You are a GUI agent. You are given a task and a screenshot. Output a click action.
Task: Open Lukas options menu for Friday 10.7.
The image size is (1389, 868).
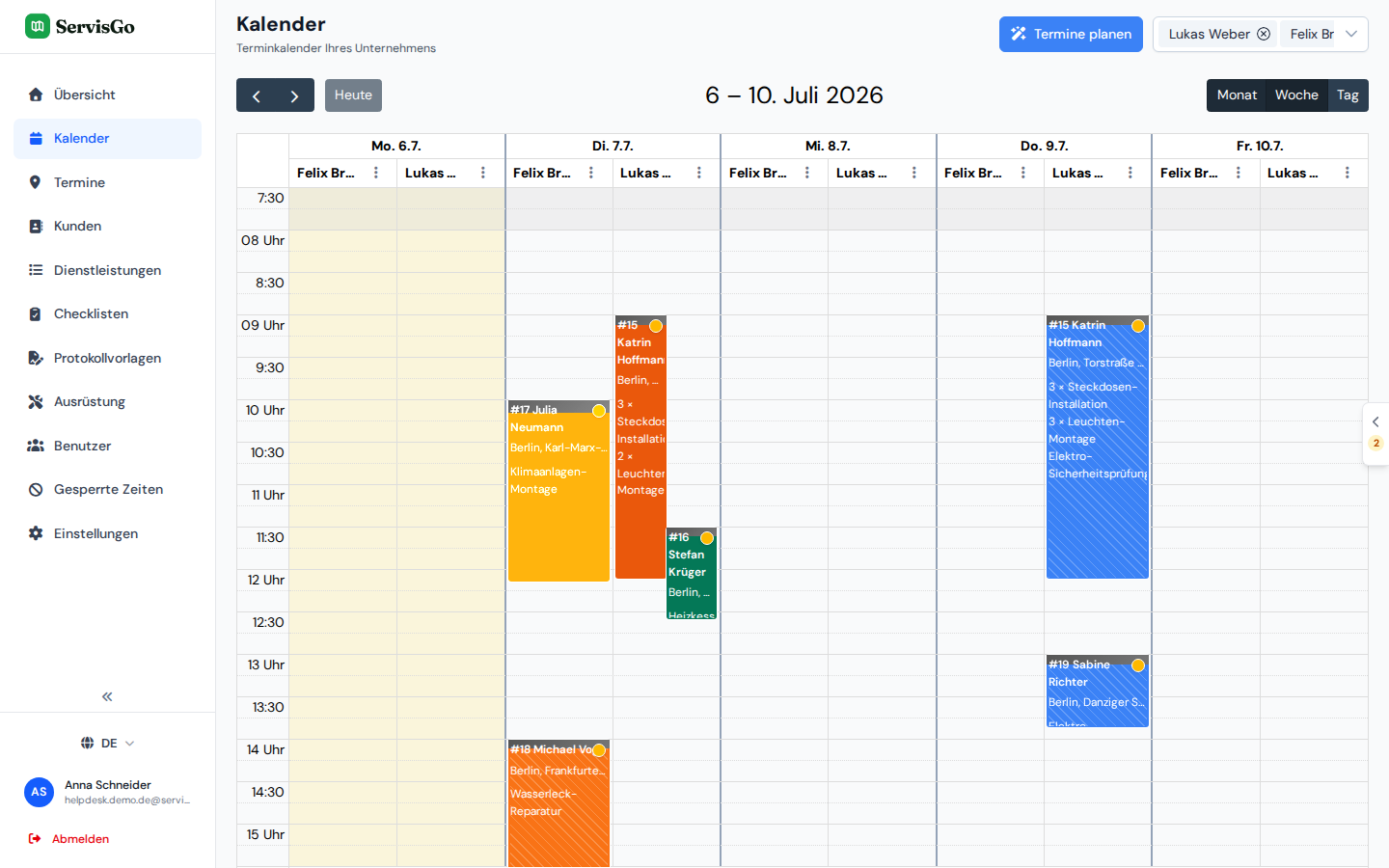(x=1348, y=173)
